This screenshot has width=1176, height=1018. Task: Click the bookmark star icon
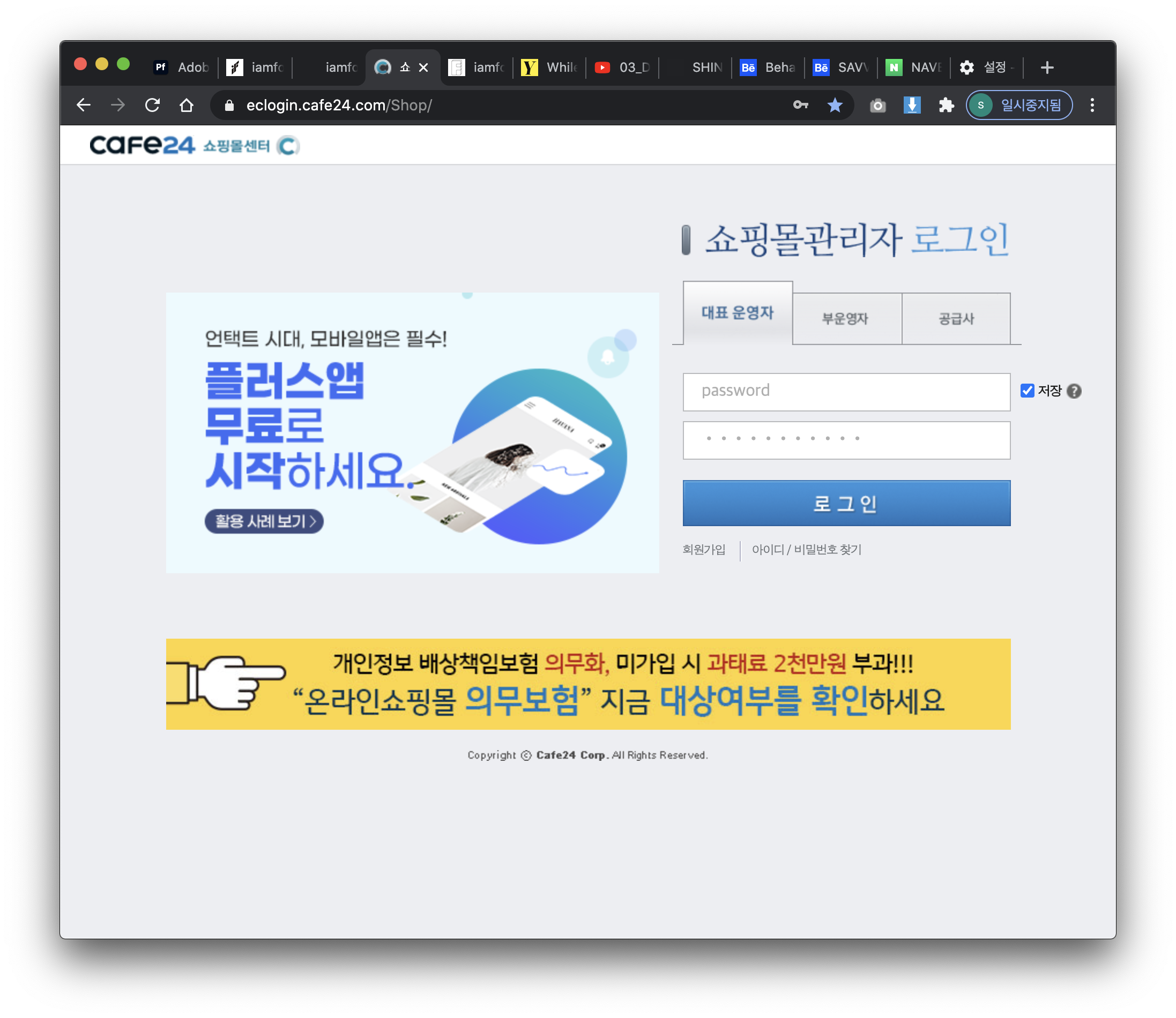[835, 105]
